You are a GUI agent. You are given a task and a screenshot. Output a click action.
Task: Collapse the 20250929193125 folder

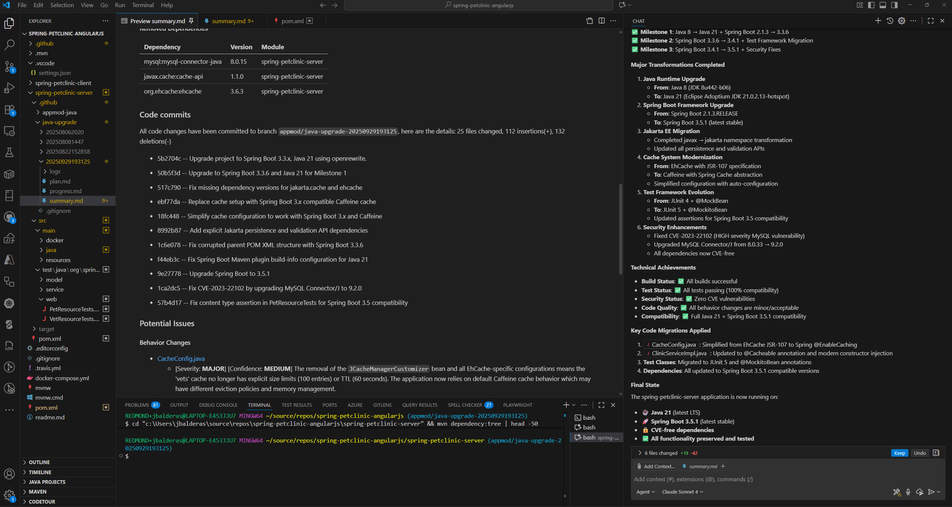(x=67, y=162)
